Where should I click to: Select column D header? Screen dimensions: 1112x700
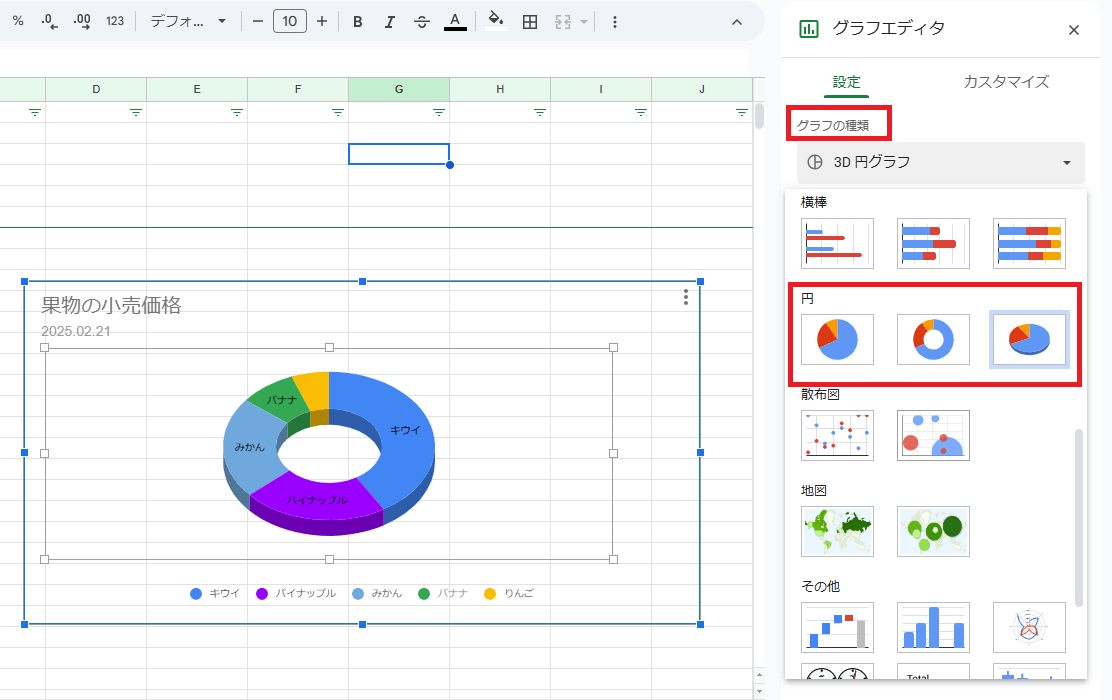tap(96, 89)
